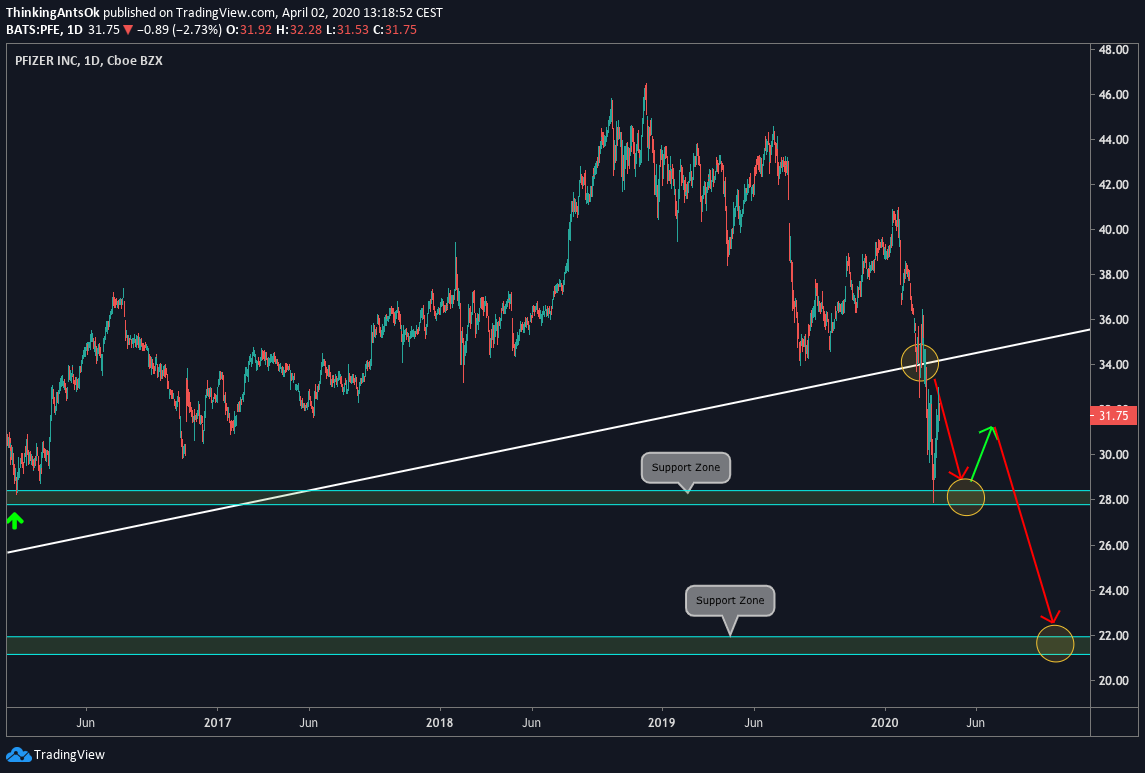This screenshot has width=1145, height=773.
Task: Click the Support Zone callout above the 28.00 band
Action: point(686,468)
